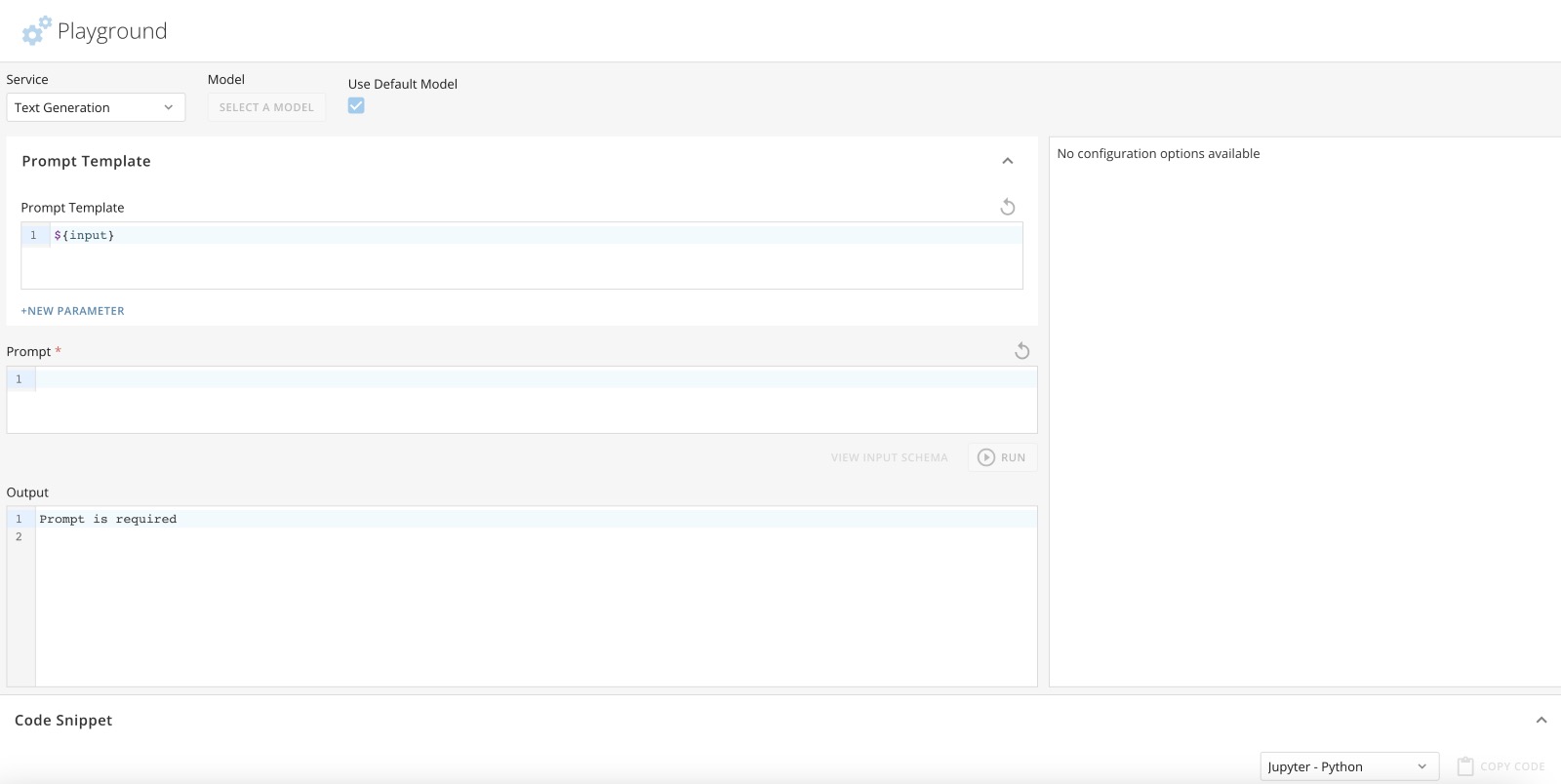Image resolution: width=1561 pixels, height=784 pixels.
Task: Click the Select a Model button
Action: [266, 107]
